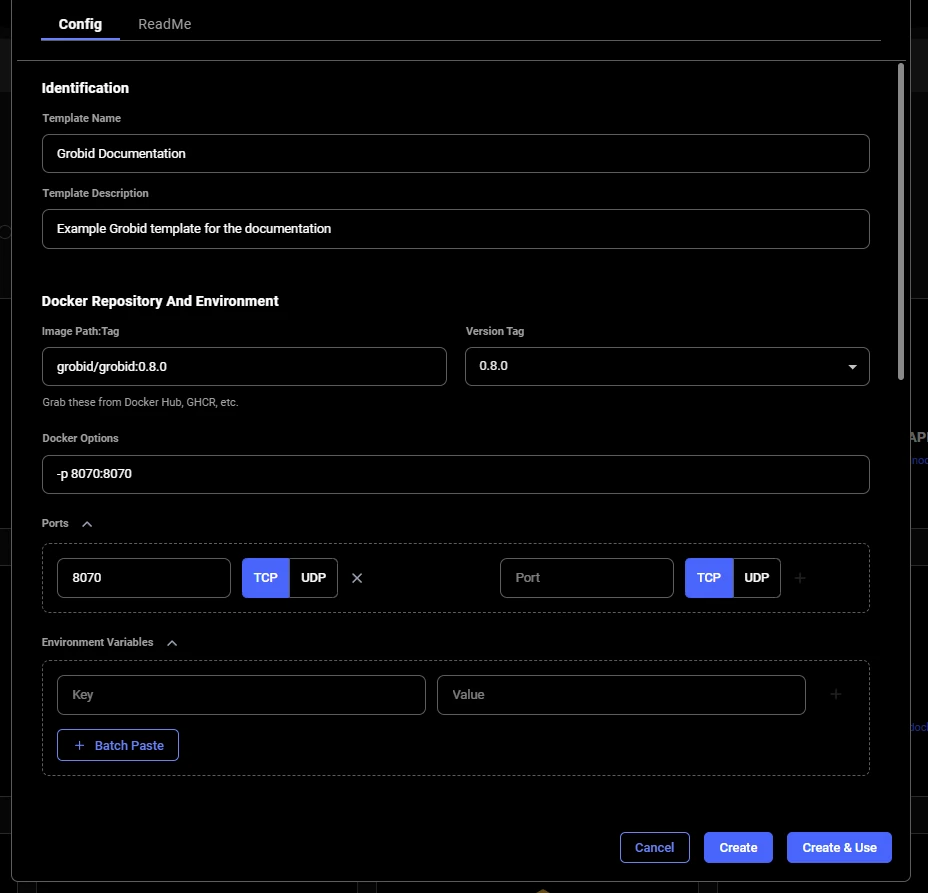The width and height of the screenshot is (928, 893).
Task: Select TCP for the new port
Action: point(709,578)
